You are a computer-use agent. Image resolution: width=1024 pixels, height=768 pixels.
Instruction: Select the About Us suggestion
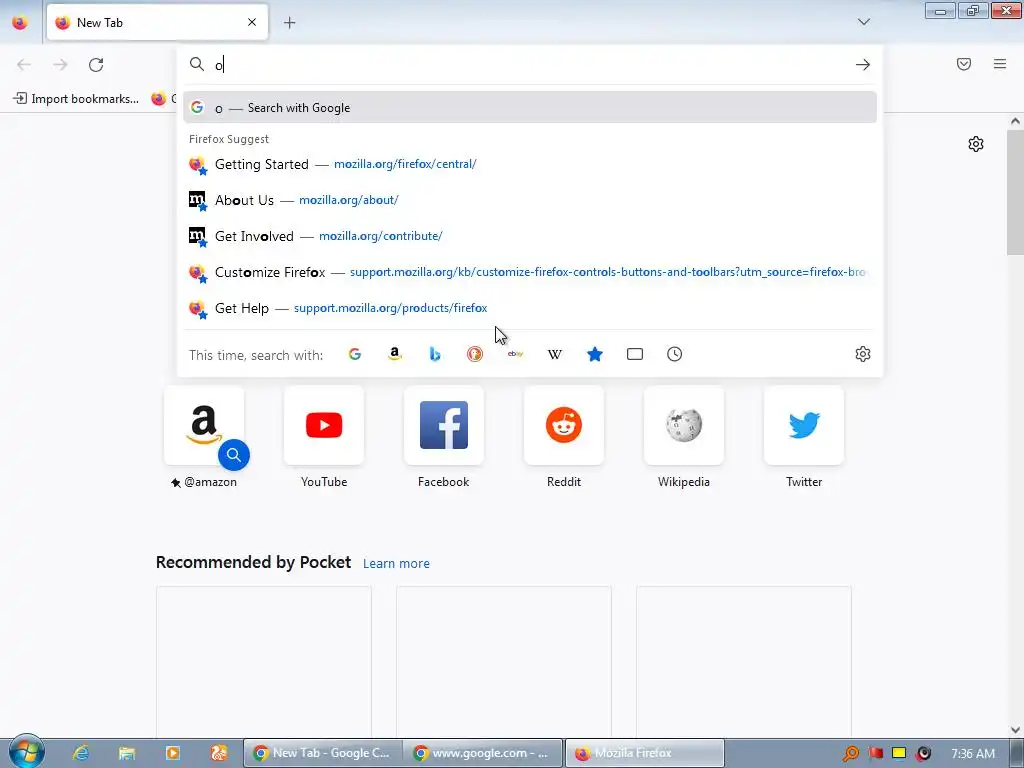coord(530,200)
